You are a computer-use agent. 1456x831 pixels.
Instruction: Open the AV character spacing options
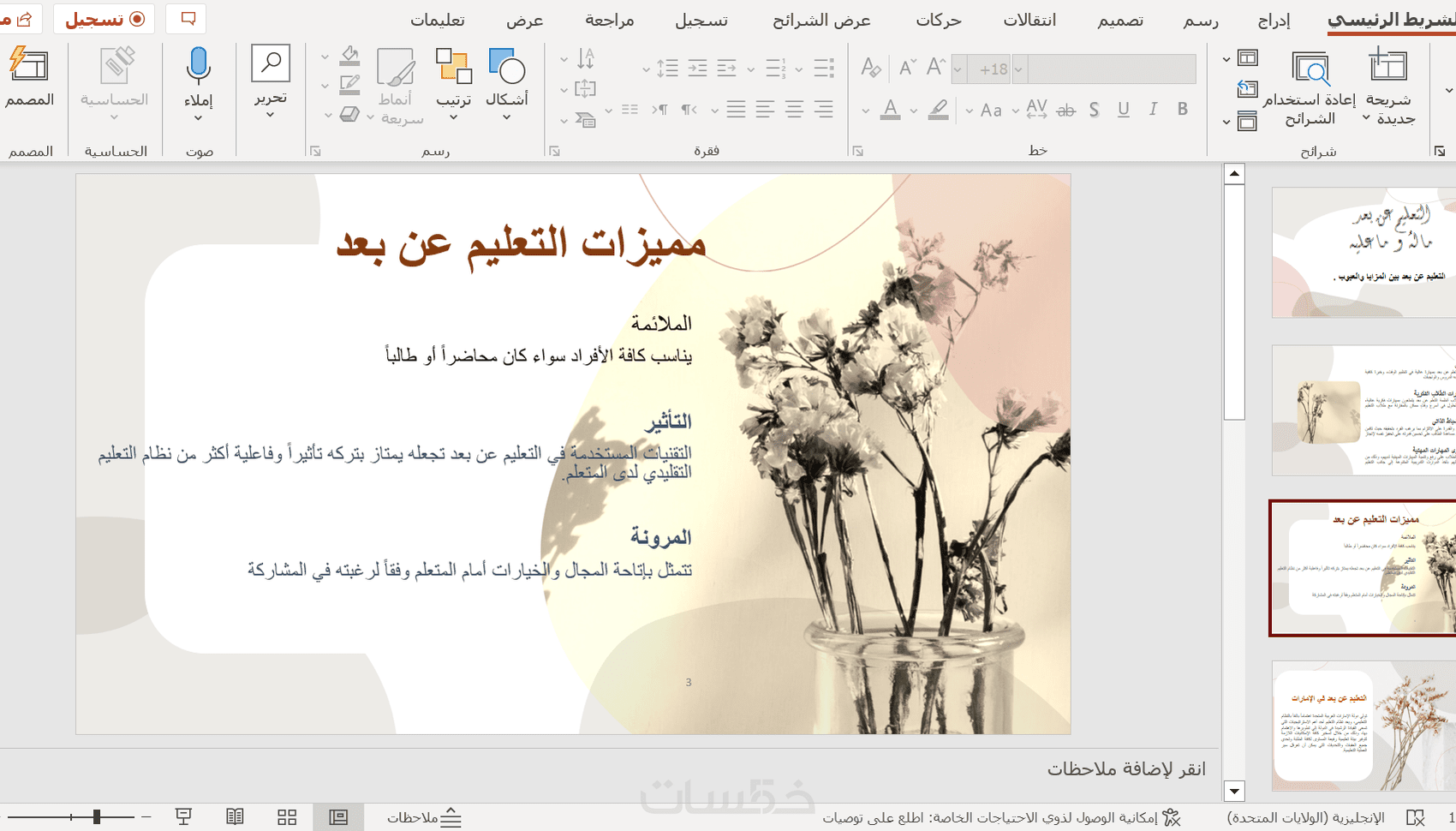click(x=1036, y=110)
